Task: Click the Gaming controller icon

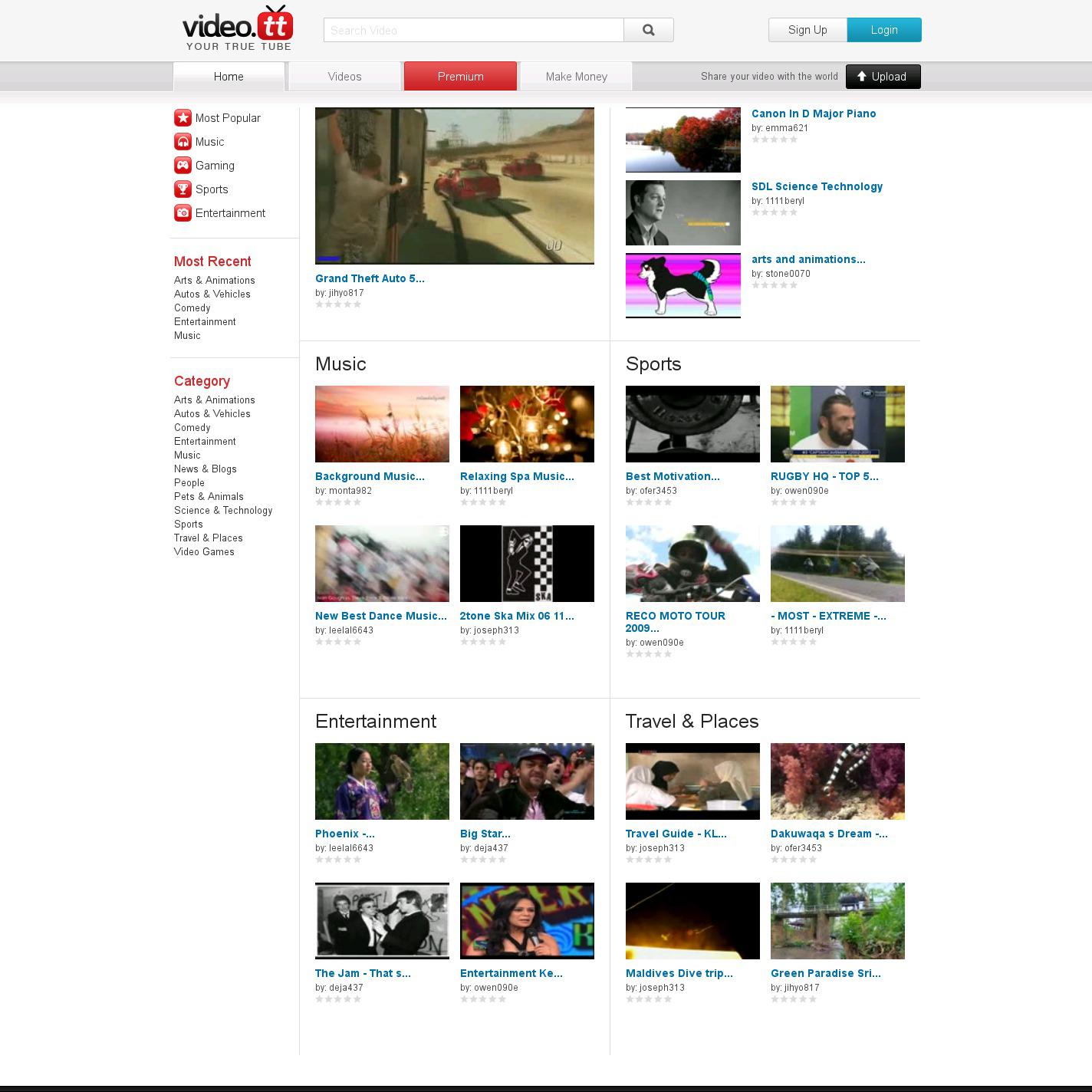Action: [x=183, y=166]
